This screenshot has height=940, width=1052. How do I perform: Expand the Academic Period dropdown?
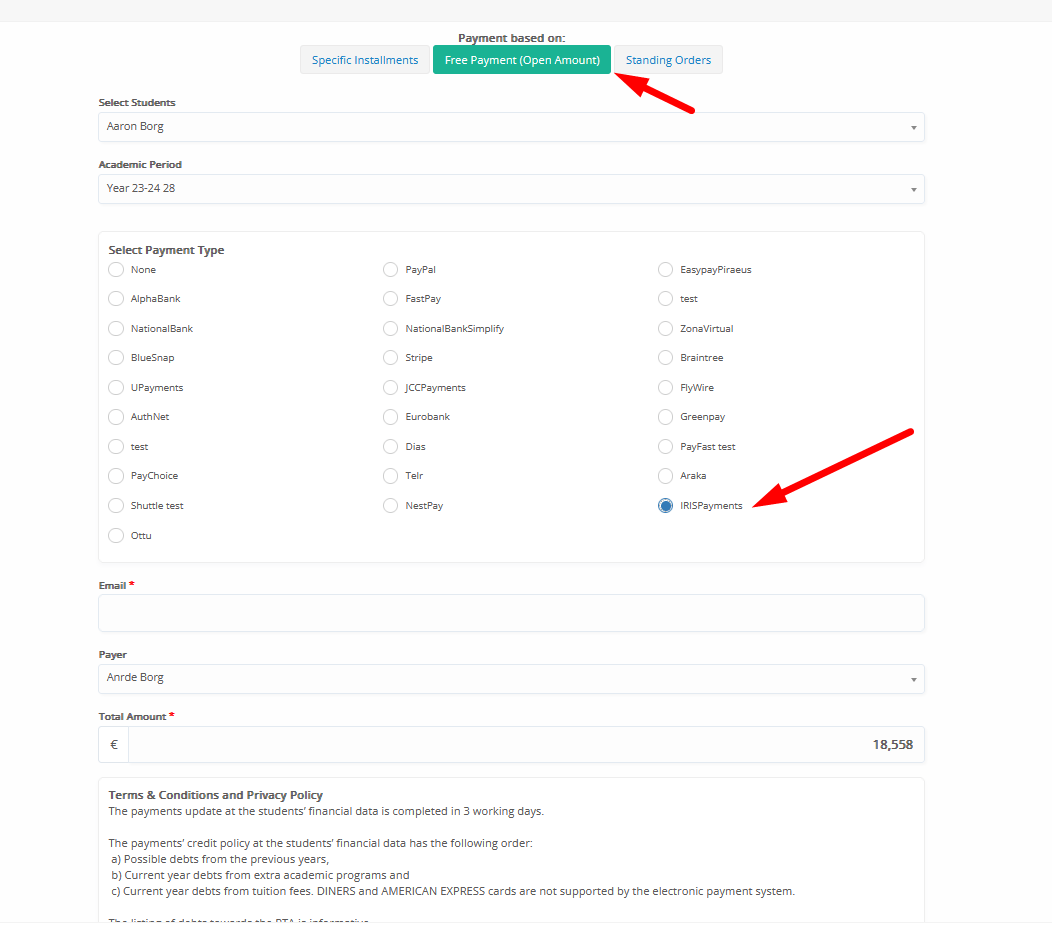coord(511,189)
